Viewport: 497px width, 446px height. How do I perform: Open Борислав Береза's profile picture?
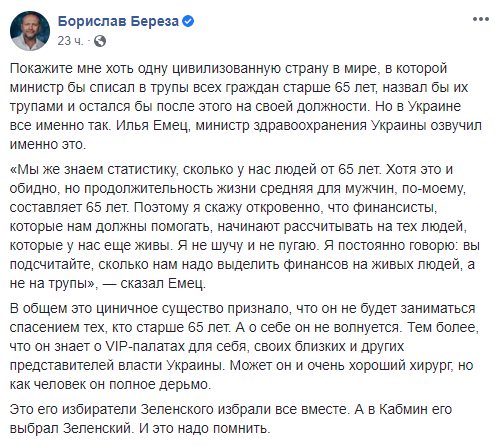pos(30,31)
